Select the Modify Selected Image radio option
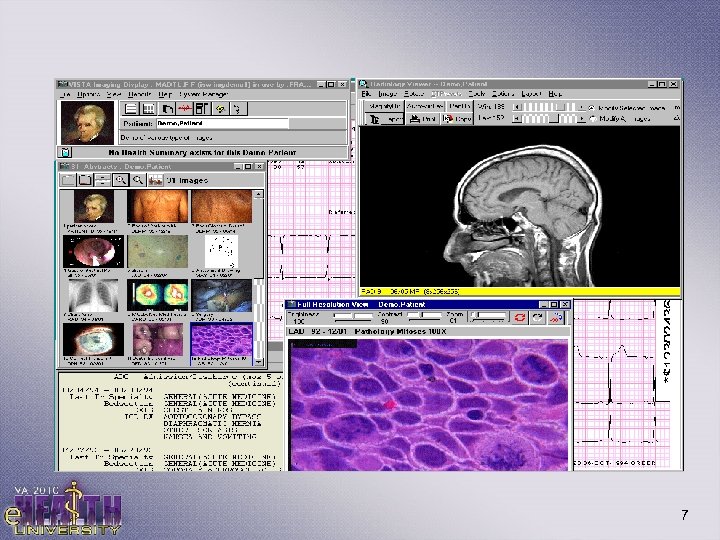Screen dimensions: 720x540 [592, 106]
